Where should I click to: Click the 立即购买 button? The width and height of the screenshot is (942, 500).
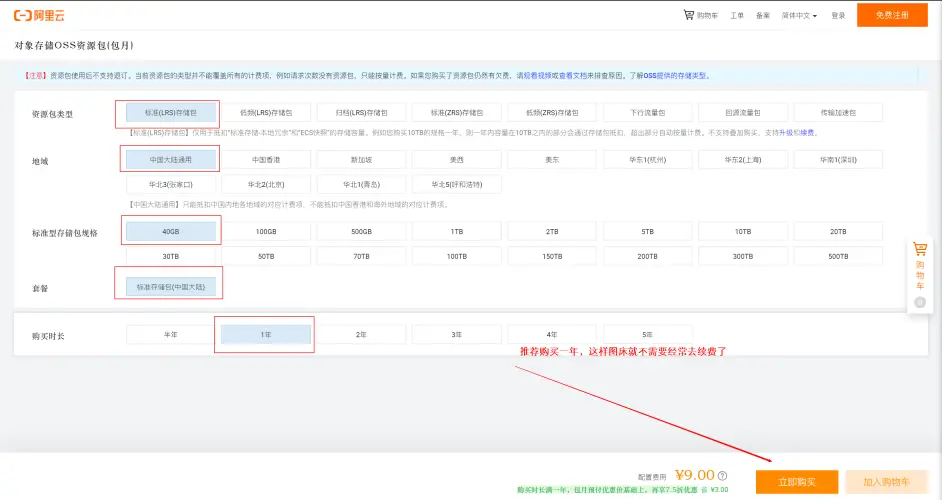tap(797, 482)
